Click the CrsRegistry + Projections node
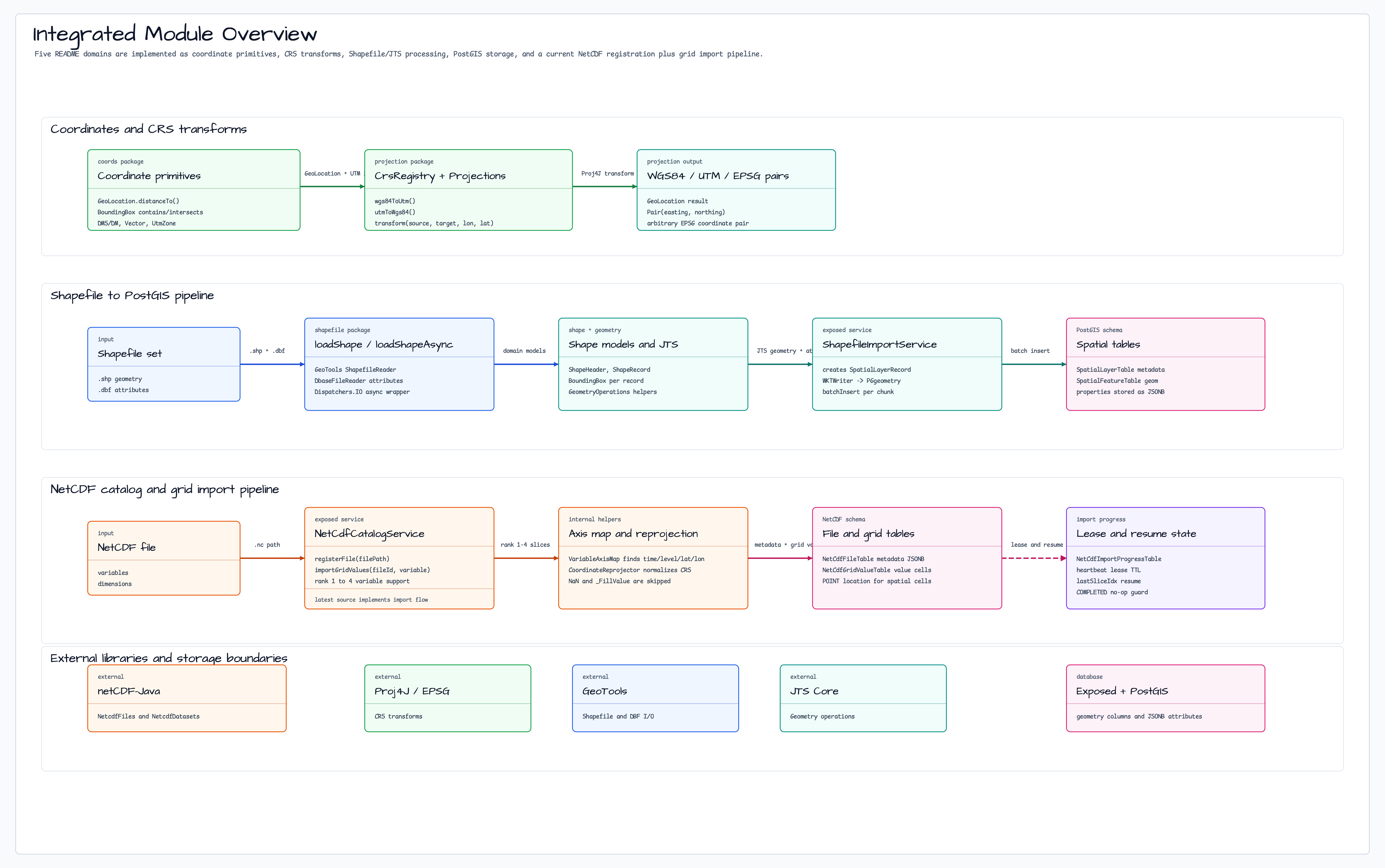 (468, 190)
